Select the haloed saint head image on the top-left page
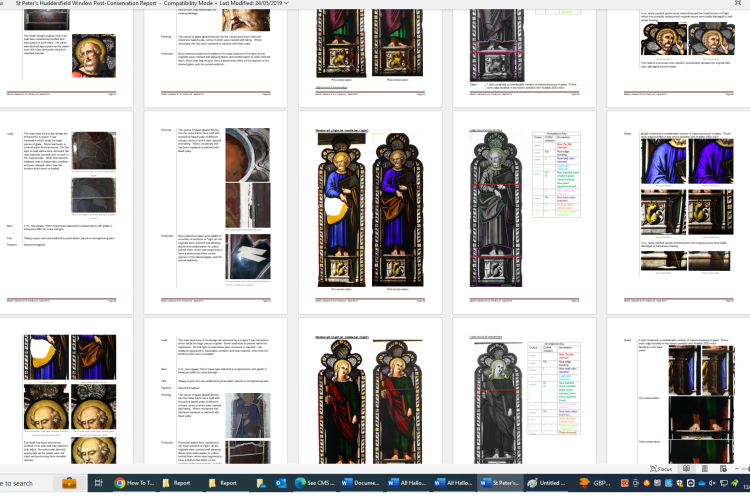The width and height of the screenshot is (750, 500). 94,56
